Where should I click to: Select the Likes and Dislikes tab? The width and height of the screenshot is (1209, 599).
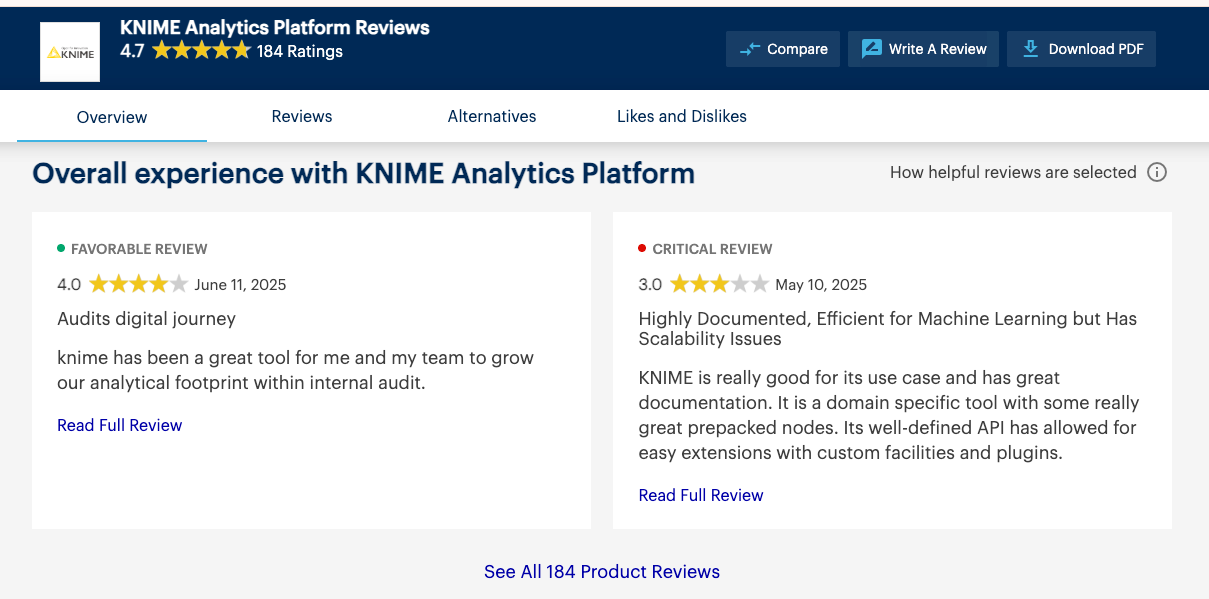[682, 116]
